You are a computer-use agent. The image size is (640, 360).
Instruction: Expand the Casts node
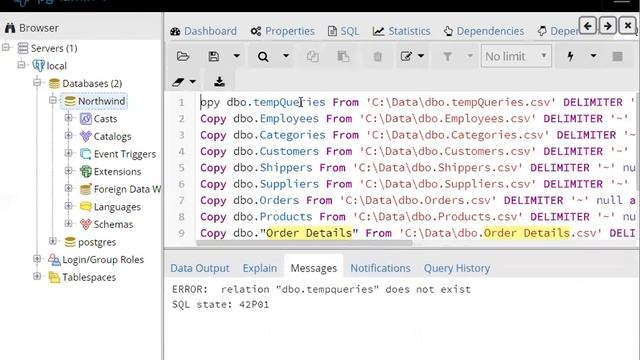click(69, 118)
